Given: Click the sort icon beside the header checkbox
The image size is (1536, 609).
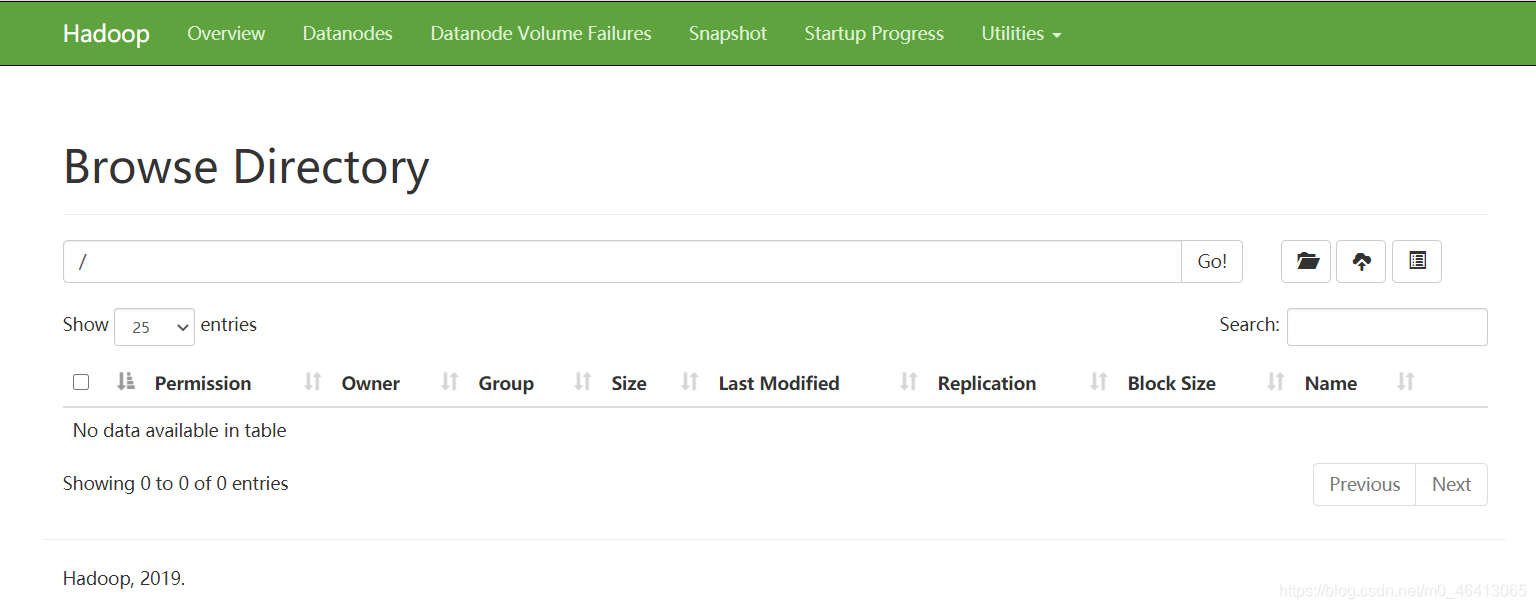Looking at the screenshot, I should pyautogui.click(x=126, y=381).
